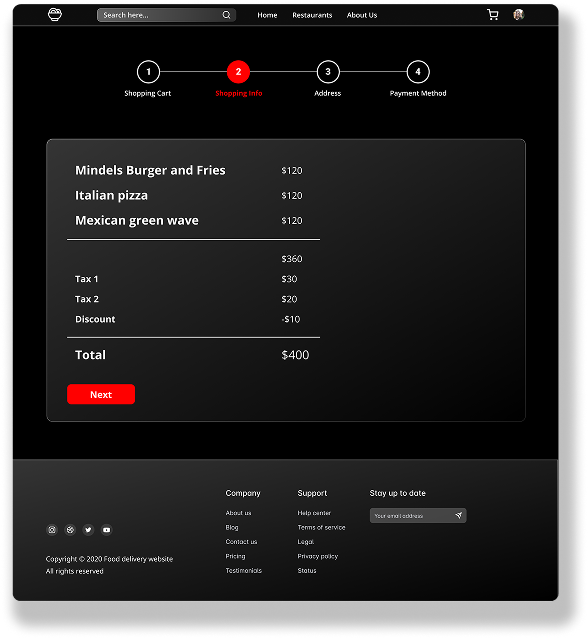Open the Restaurants nav item
Image resolution: width=588 pixels, height=639 pixels.
tap(312, 15)
